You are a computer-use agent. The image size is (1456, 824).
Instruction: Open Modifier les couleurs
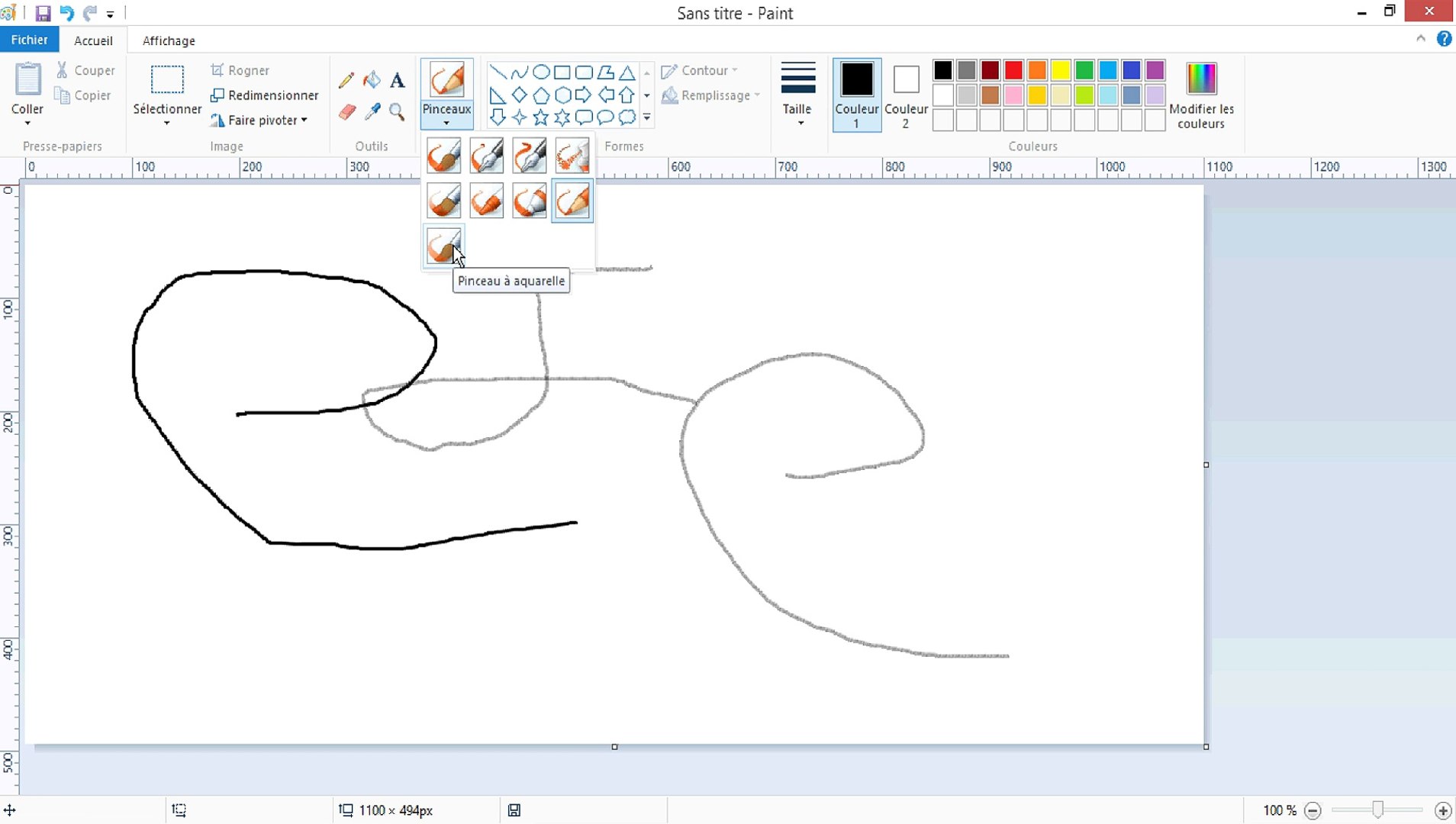click(1201, 95)
